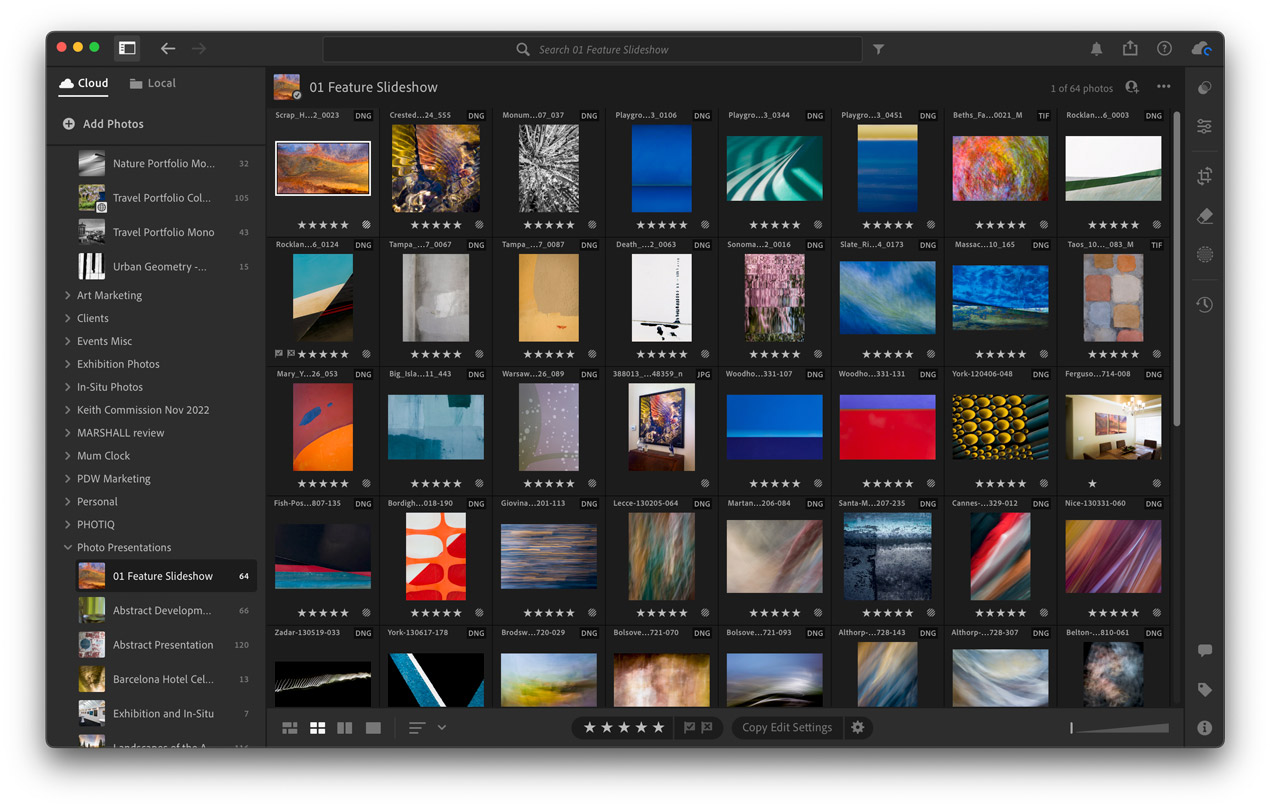Image resolution: width=1270 pixels, height=808 pixels.
Task: Switch to Square Grid view
Action: click(317, 728)
